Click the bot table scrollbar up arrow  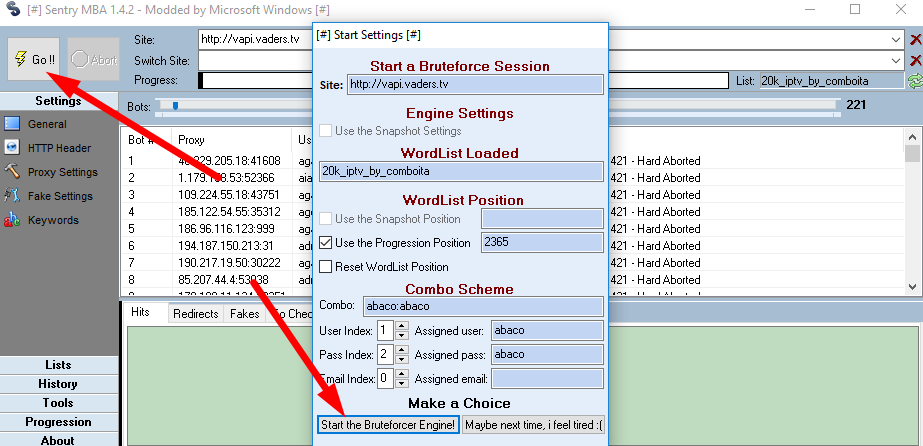coord(913,137)
